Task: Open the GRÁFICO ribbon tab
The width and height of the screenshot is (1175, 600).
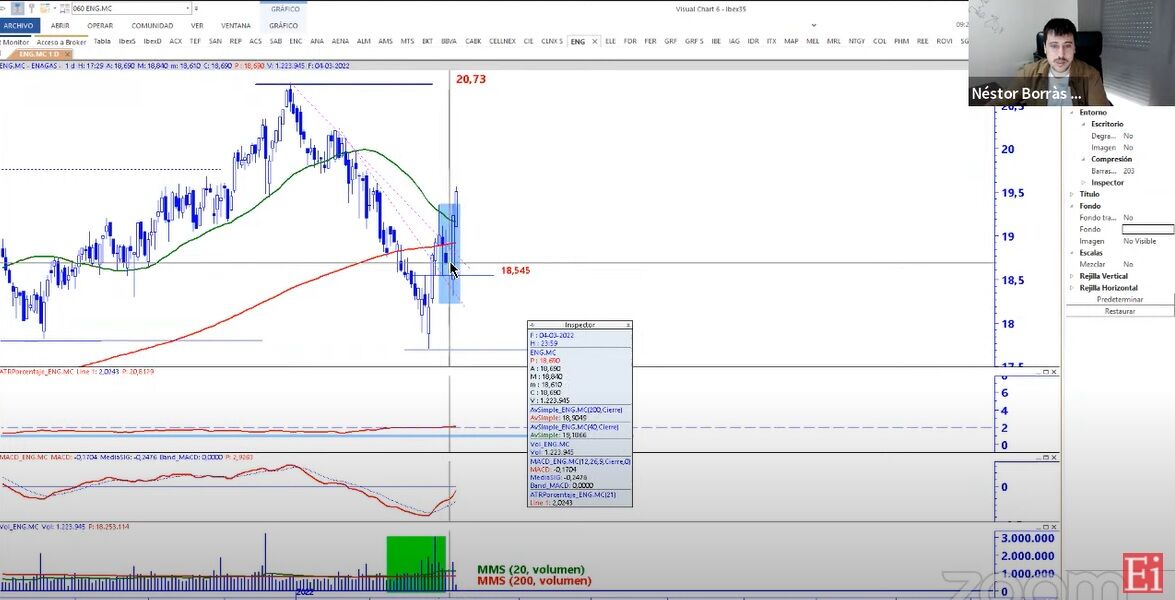Action: (x=283, y=25)
